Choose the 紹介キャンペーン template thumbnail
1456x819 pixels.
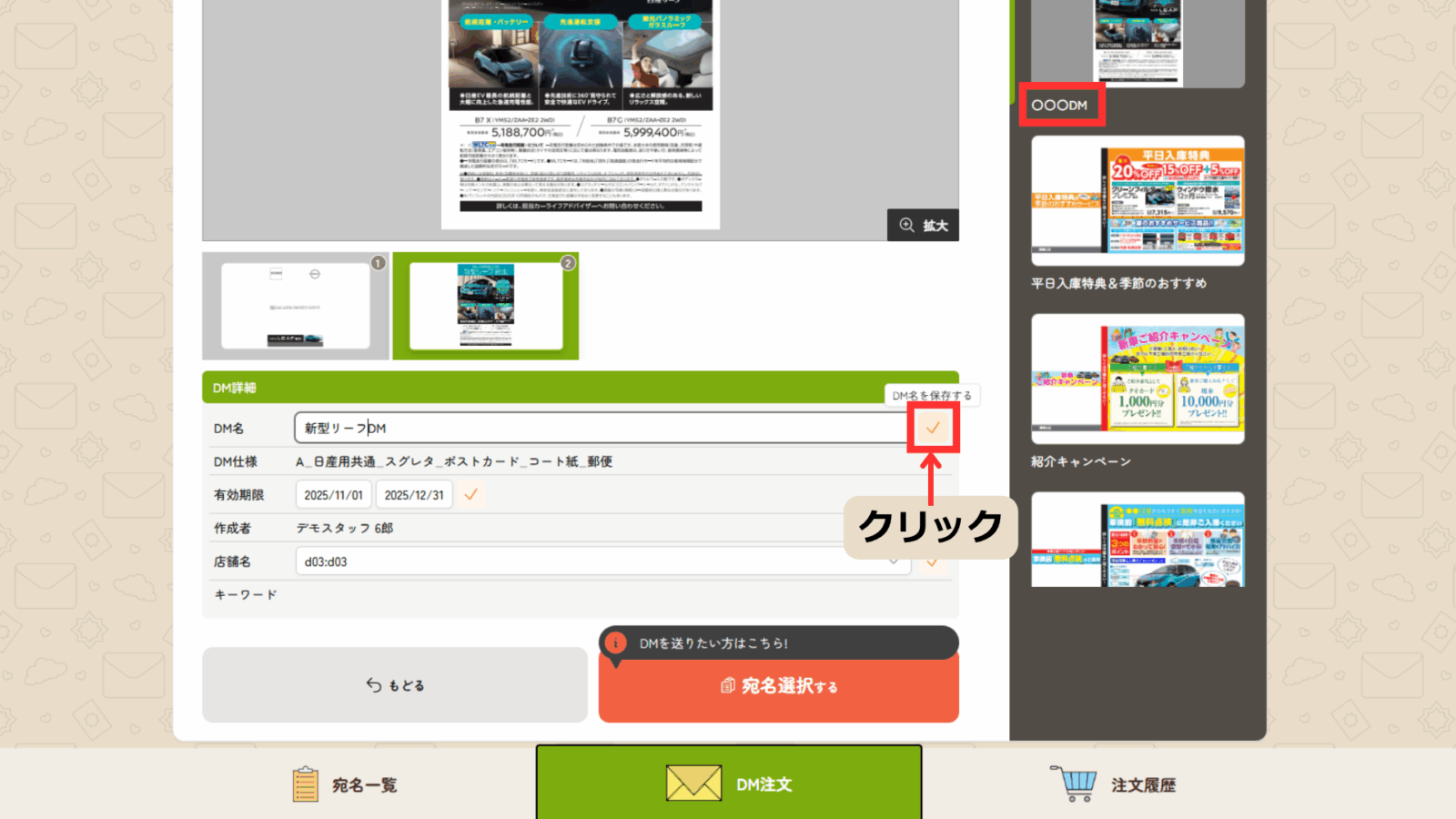pos(1137,379)
